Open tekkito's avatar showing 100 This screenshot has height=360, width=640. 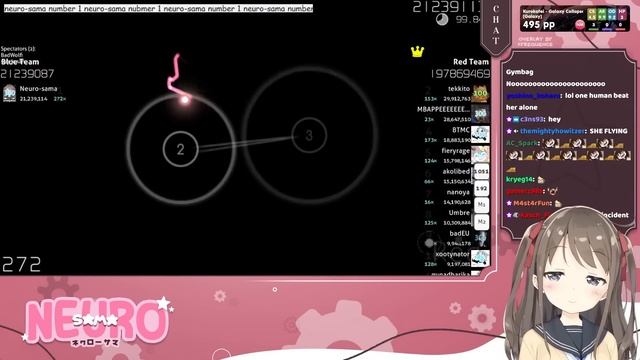point(480,94)
